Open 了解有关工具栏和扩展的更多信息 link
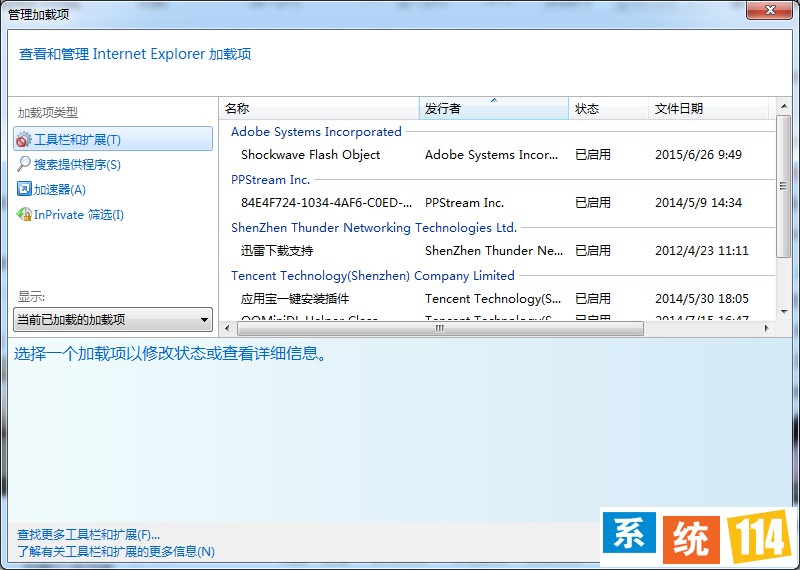The image size is (800, 570). coord(116,552)
